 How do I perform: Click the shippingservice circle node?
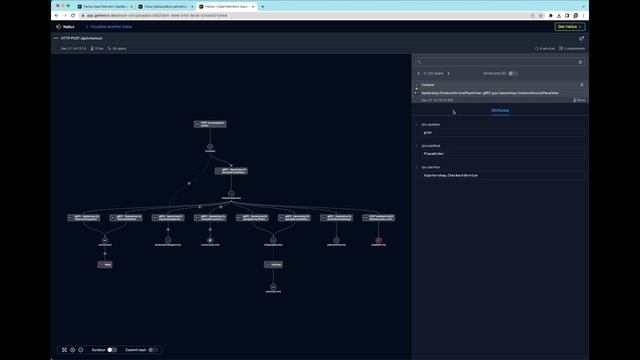[273, 240]
